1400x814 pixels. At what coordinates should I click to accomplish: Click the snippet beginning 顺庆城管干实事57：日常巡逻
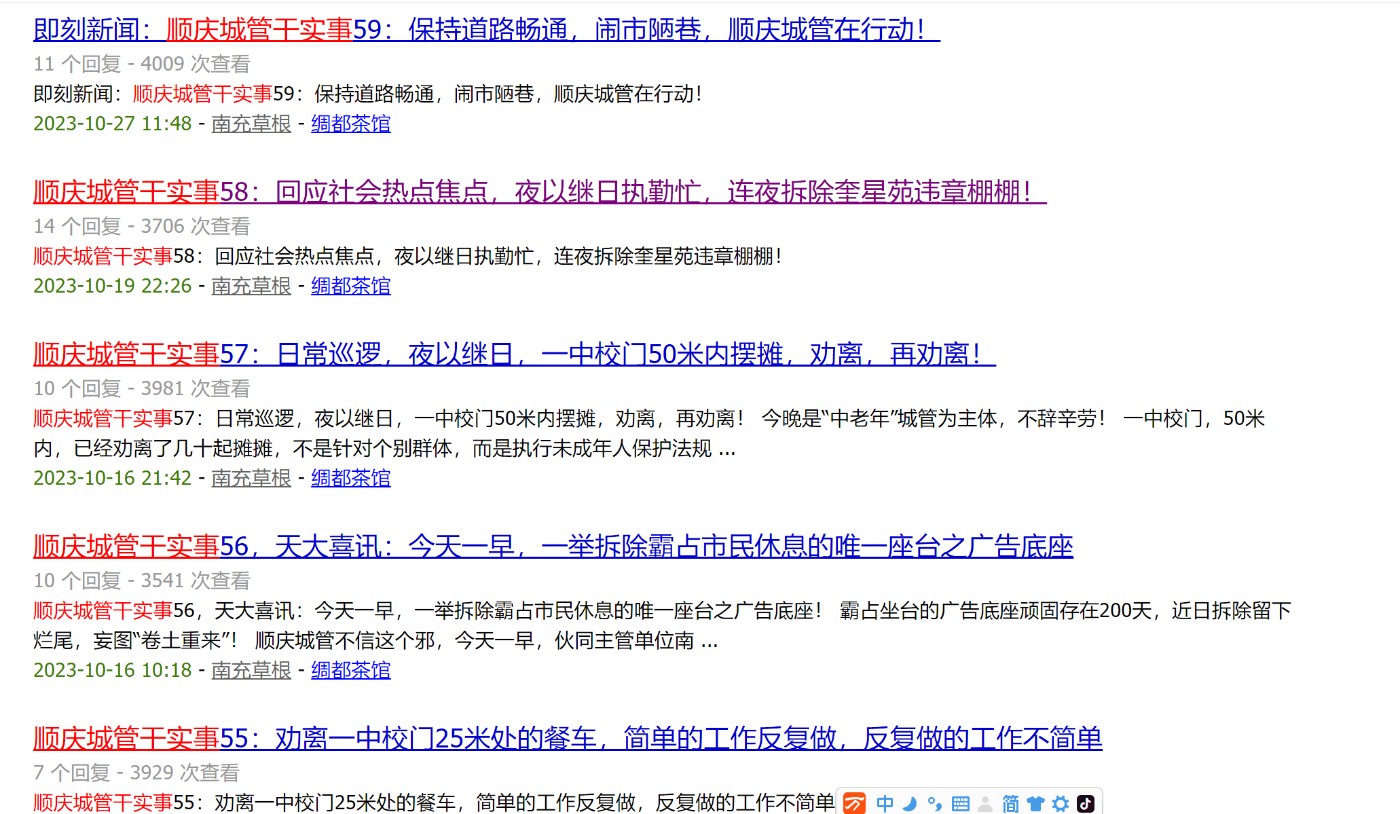click(x=650, y=433)
